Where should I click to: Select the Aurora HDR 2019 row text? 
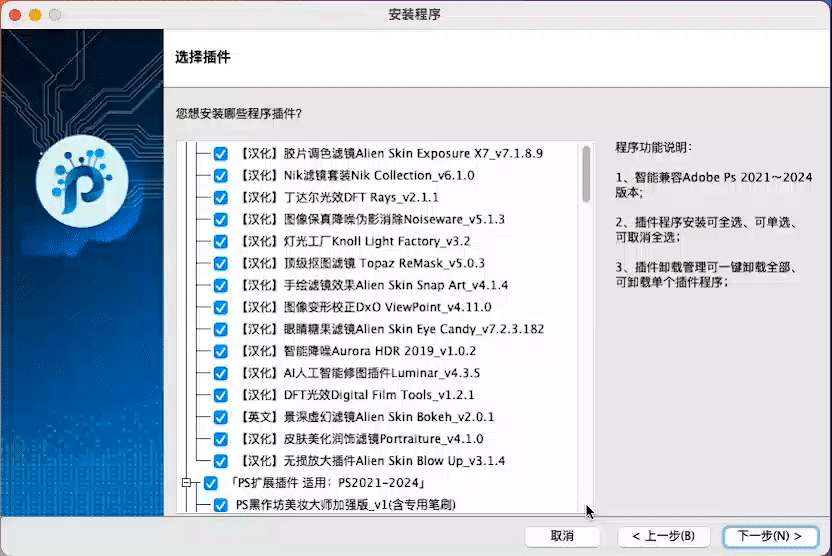pyautogui.click(x=358, y=351)
